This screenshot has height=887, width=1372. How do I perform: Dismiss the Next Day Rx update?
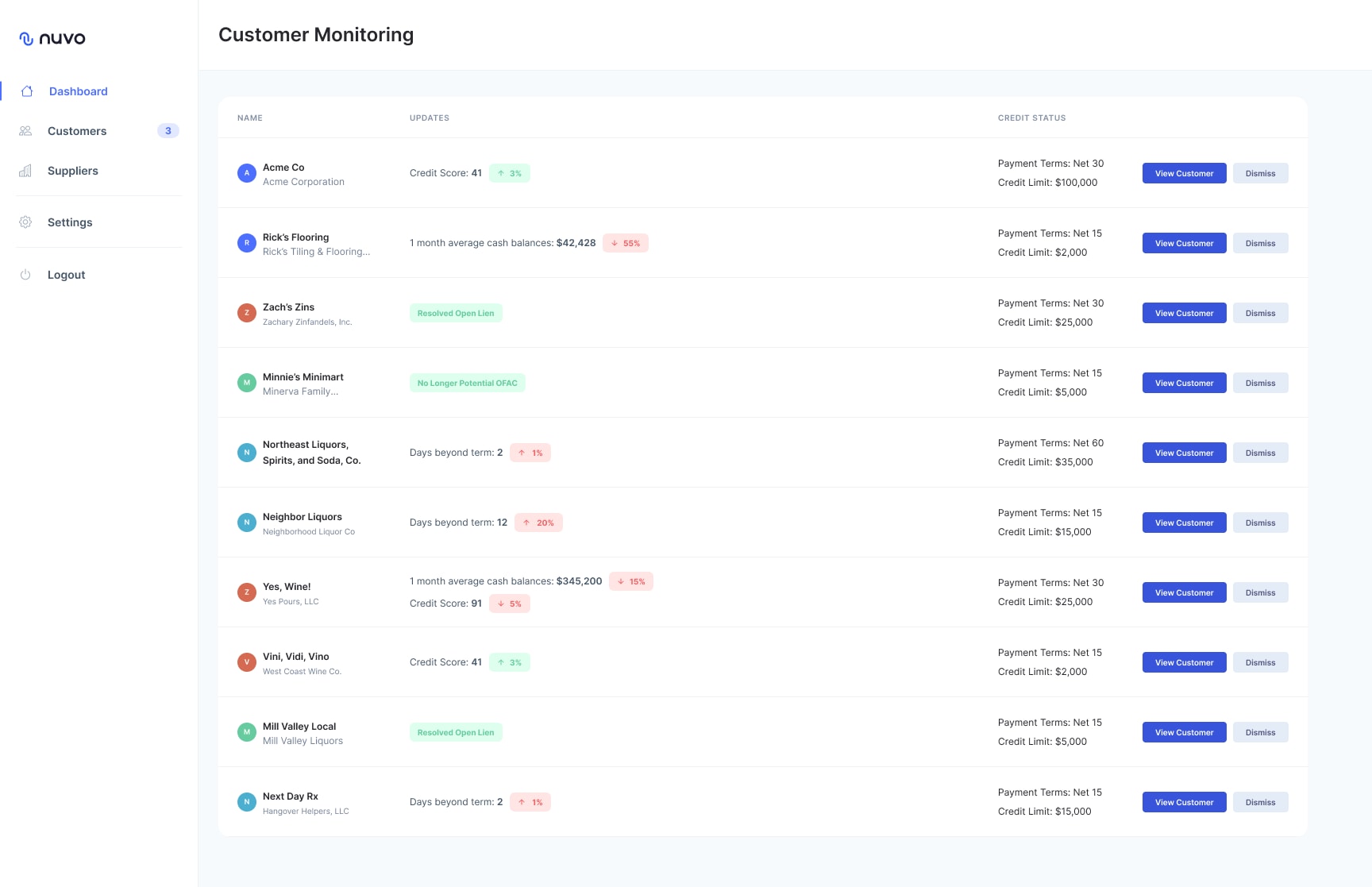[x=1260, y=802]
